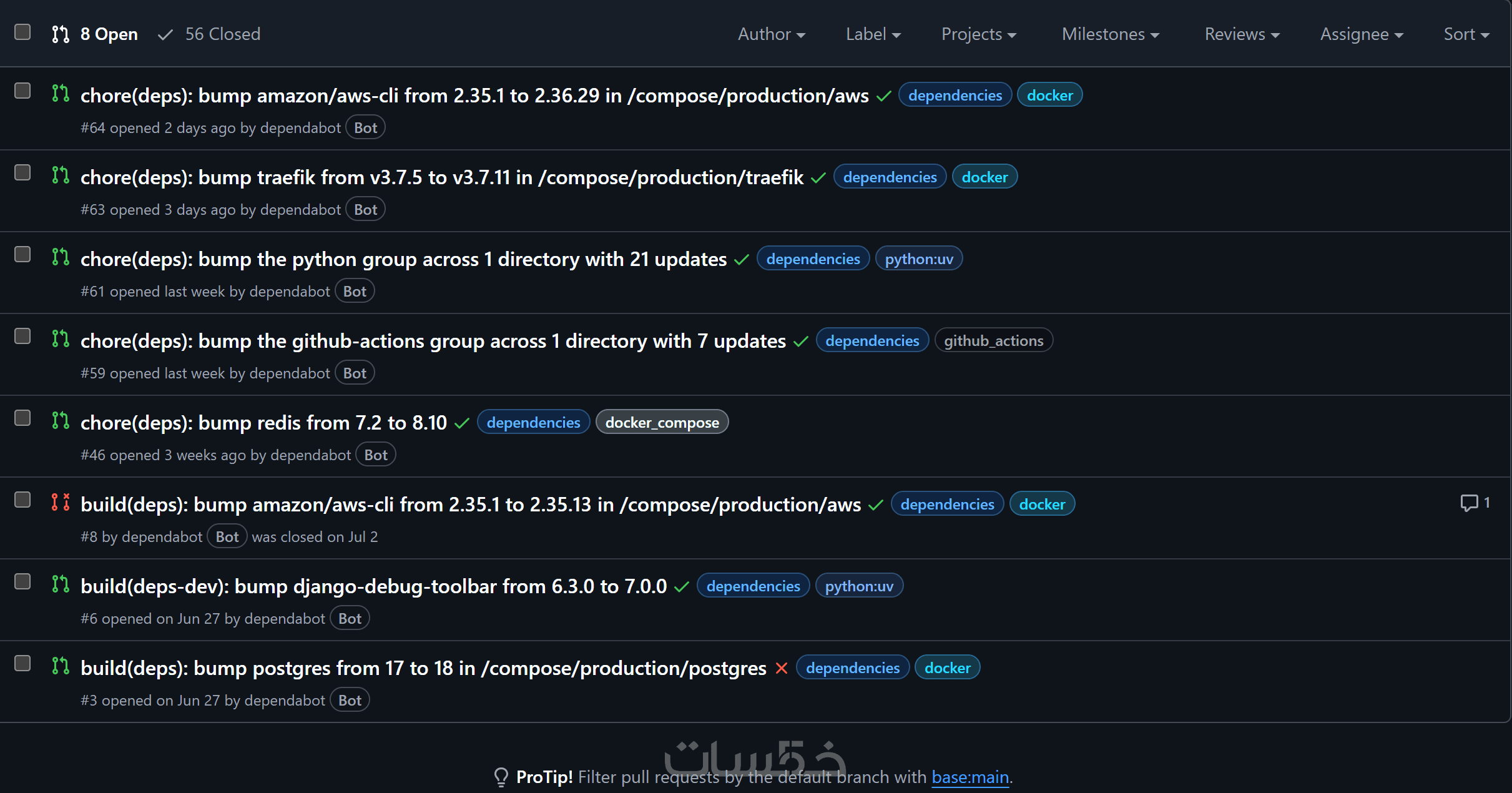Viewport: 1512px width, 793px height.
Task: Open the Assignee filter dropdown
Action: [x=1362, y=34]
